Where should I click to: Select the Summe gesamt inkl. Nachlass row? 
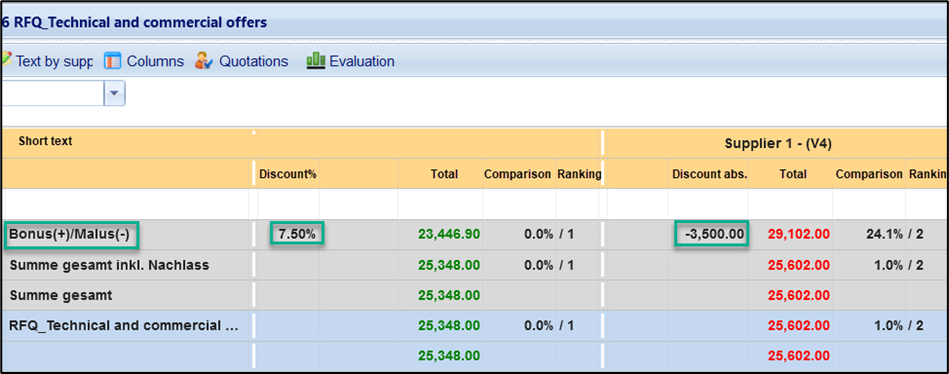pyautogui.click(x=474, y=265)
